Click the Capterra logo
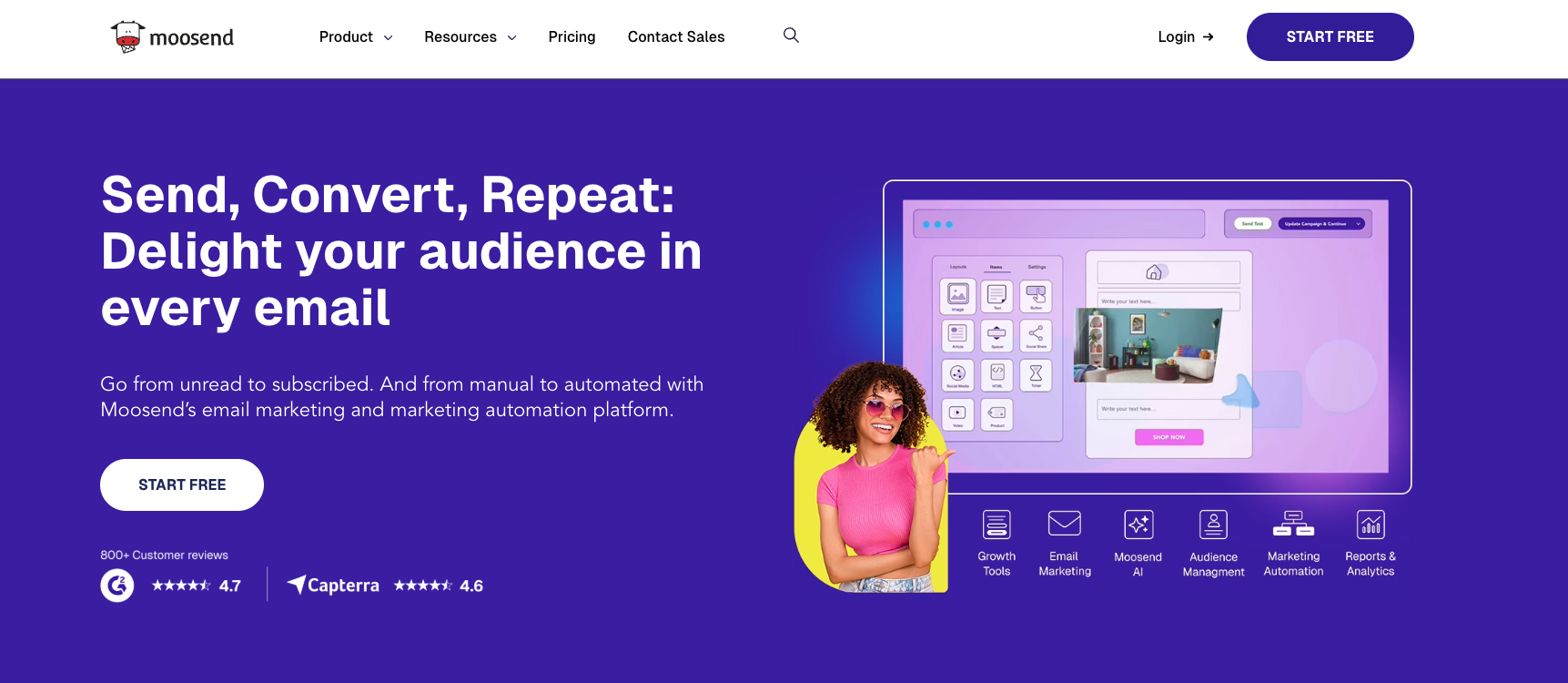The image size is (1568, 683). (333, 585)
